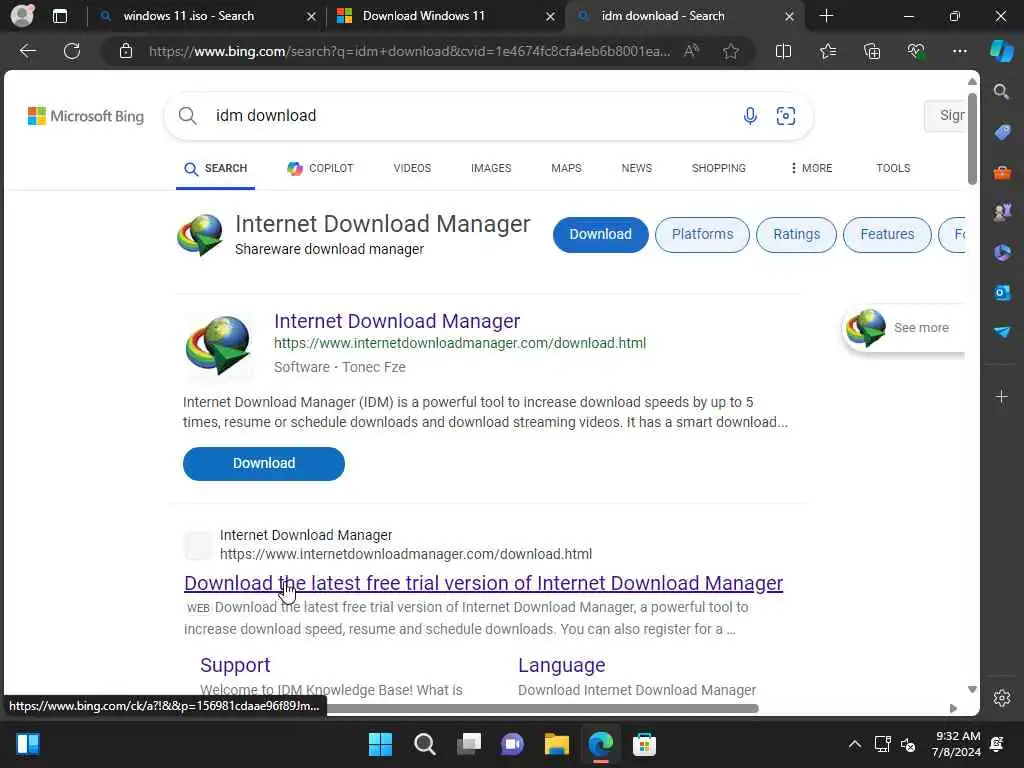The height and width of the screenshot is (768, 1024).
Task: Click the Features pill button
Action: click(887, 234)
